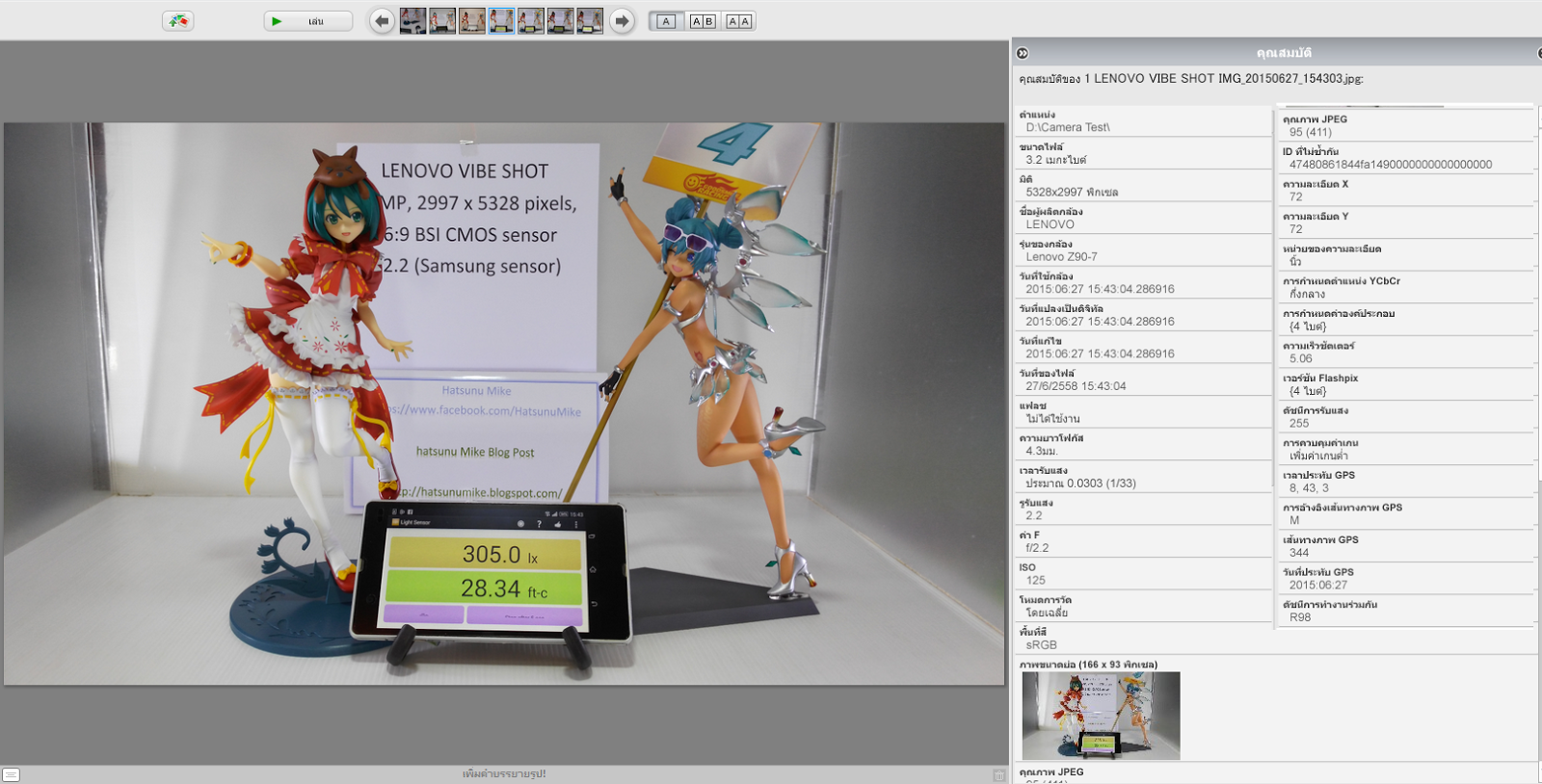
Task: Click the properties panel title 'คุณสมบัติ'
Action: [1283, 53]
